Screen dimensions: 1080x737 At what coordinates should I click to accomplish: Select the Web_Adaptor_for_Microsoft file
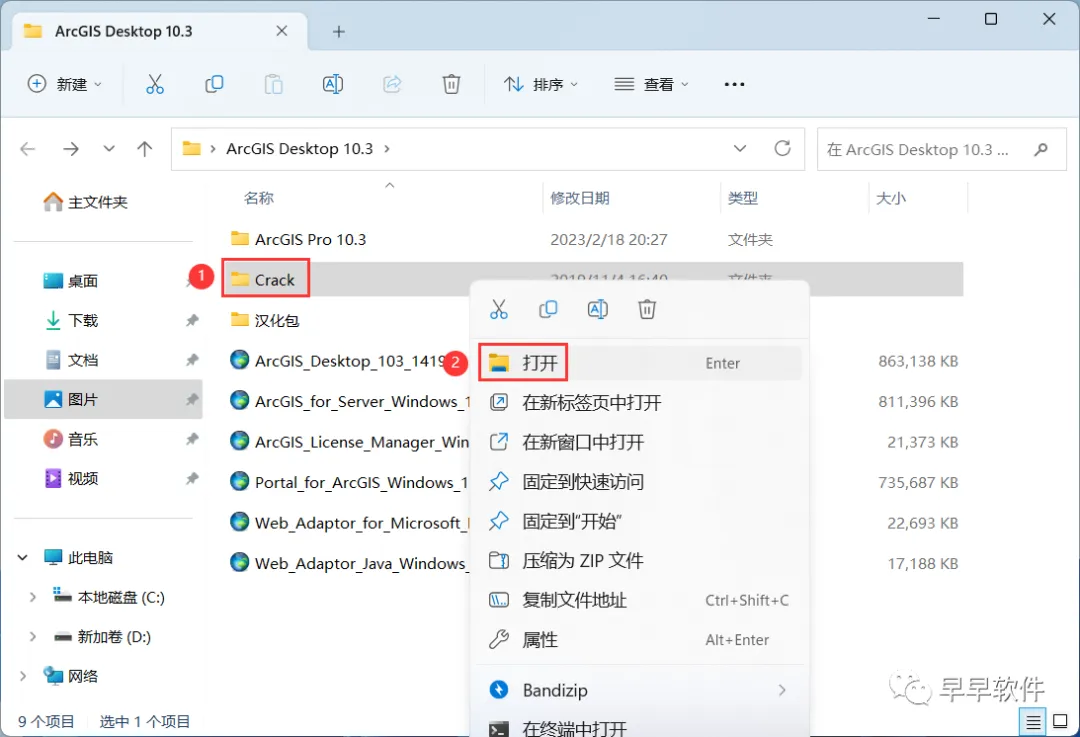350,523
